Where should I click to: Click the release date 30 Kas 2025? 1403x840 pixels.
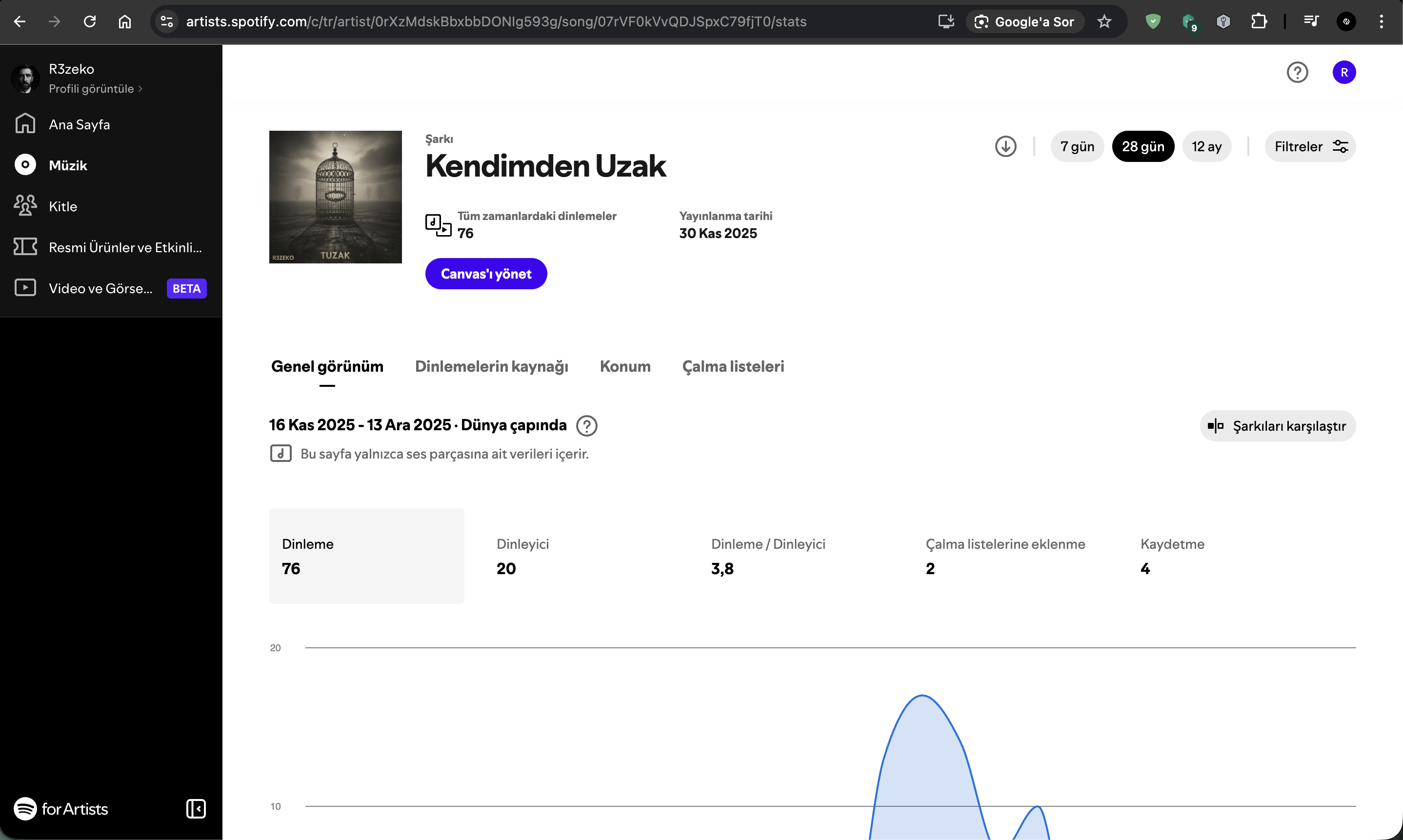[718, 233]
